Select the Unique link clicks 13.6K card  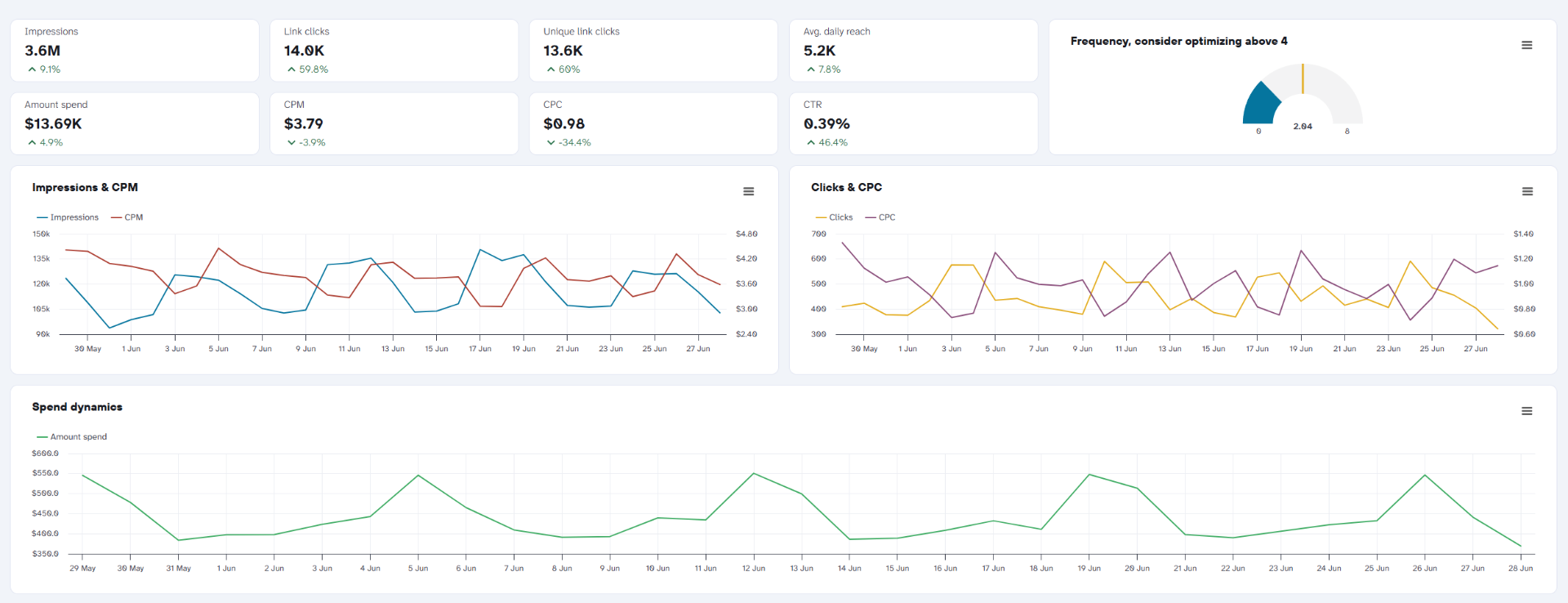(x=653, y=51)
